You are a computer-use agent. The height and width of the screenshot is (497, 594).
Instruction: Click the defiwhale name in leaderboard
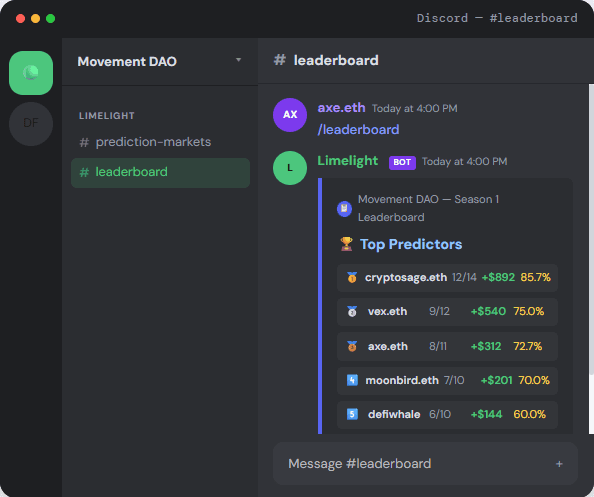tap(394, 414)
